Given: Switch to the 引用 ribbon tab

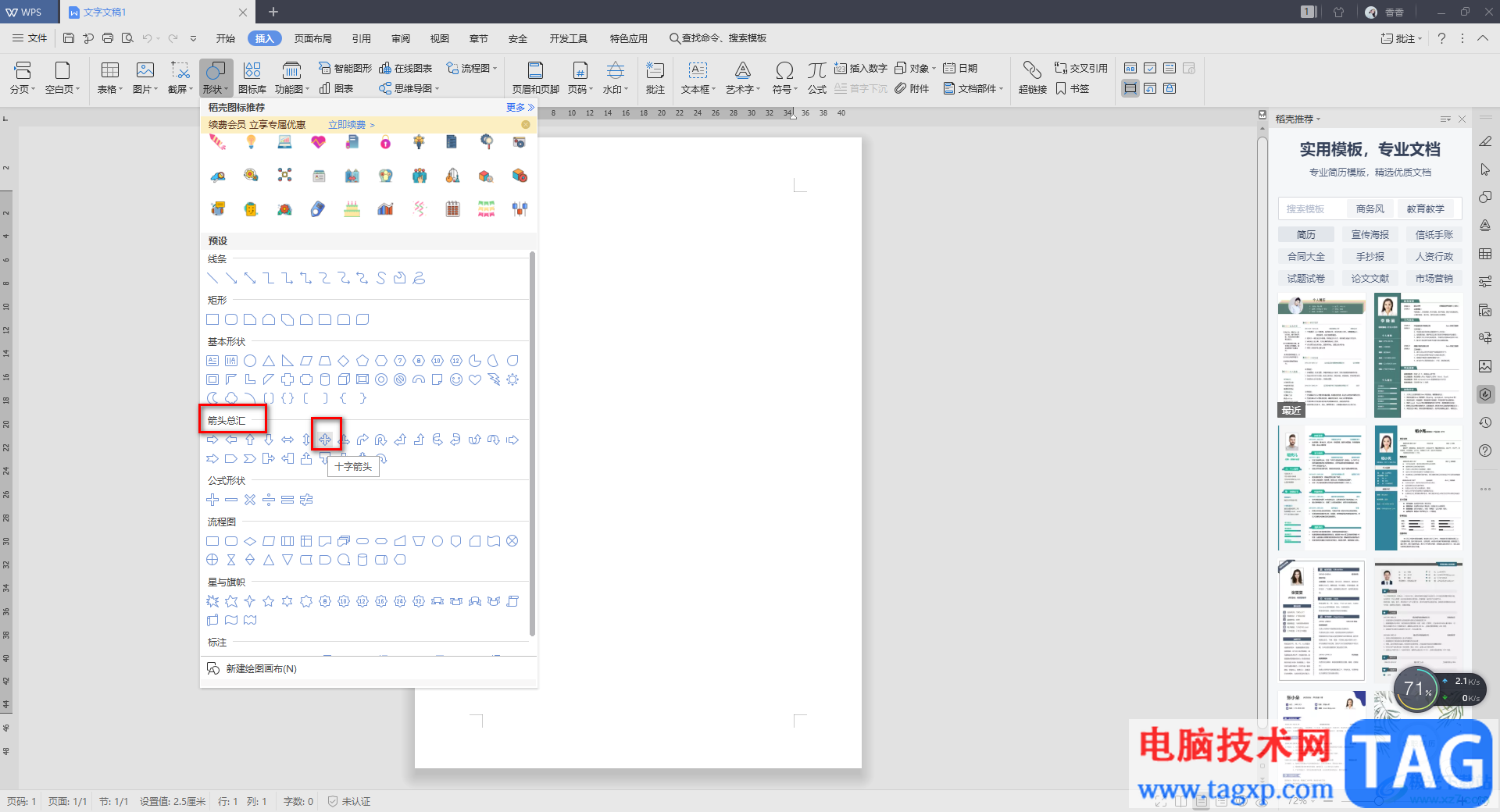Looking at the screenshot, I should coord(361,38).
